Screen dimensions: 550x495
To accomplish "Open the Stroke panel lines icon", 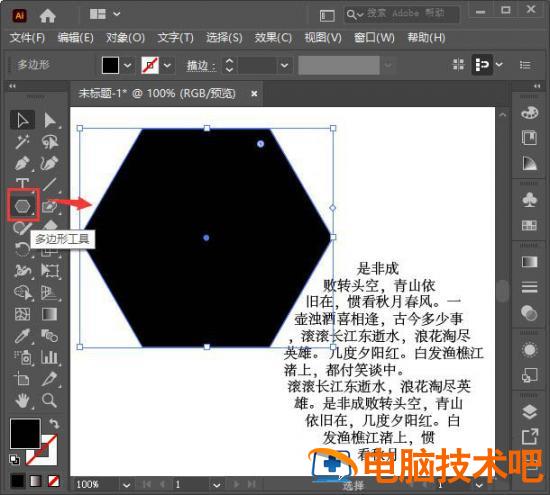I will pyautogui.click(x=529, y=287).
